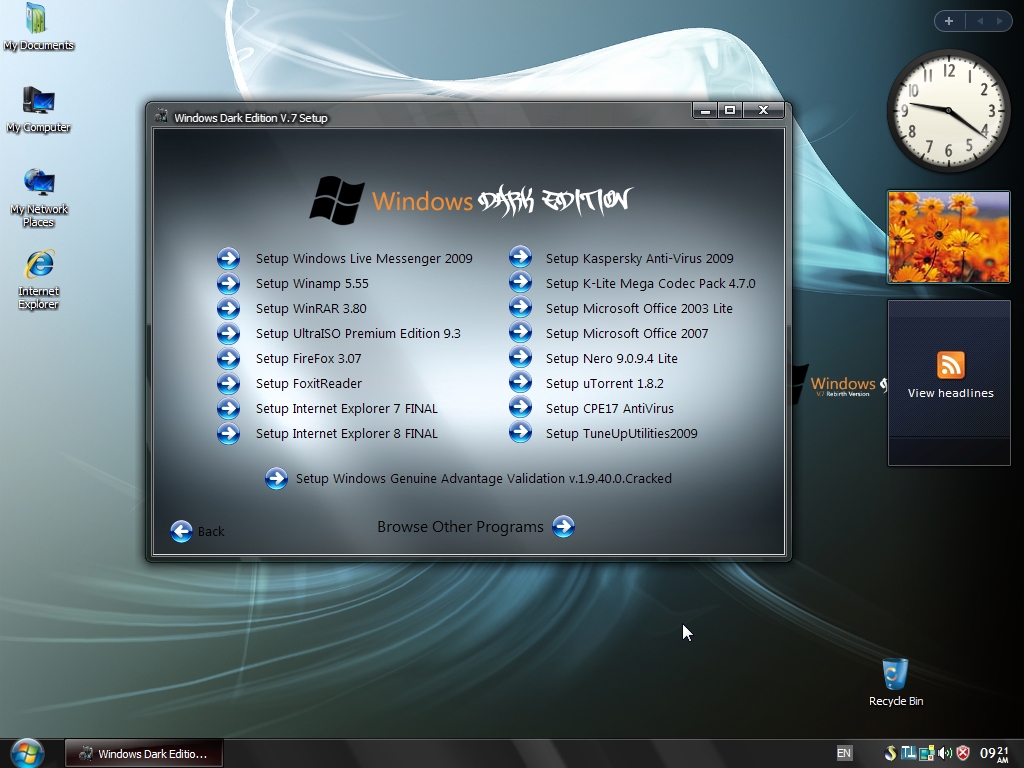
Task: Click arrow icon for Setup FoxitReader
Action: click(x=229, y=383)
